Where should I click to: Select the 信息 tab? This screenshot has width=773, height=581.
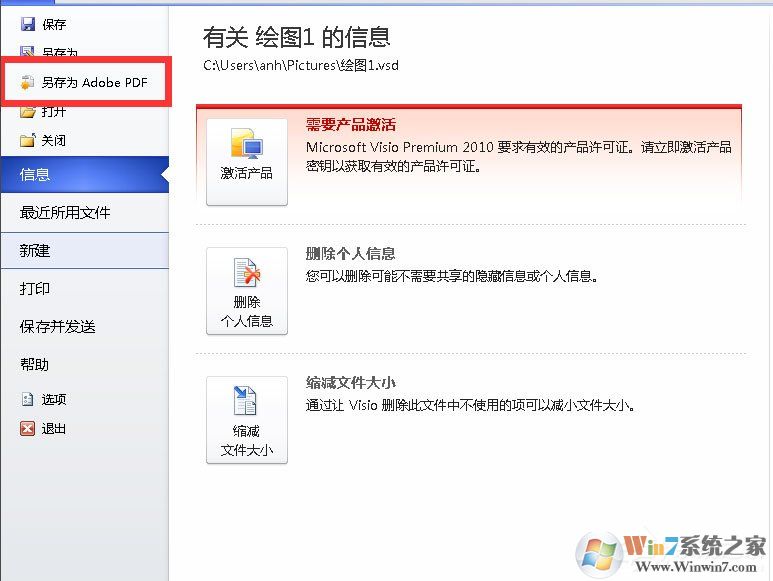coord(85,174)
